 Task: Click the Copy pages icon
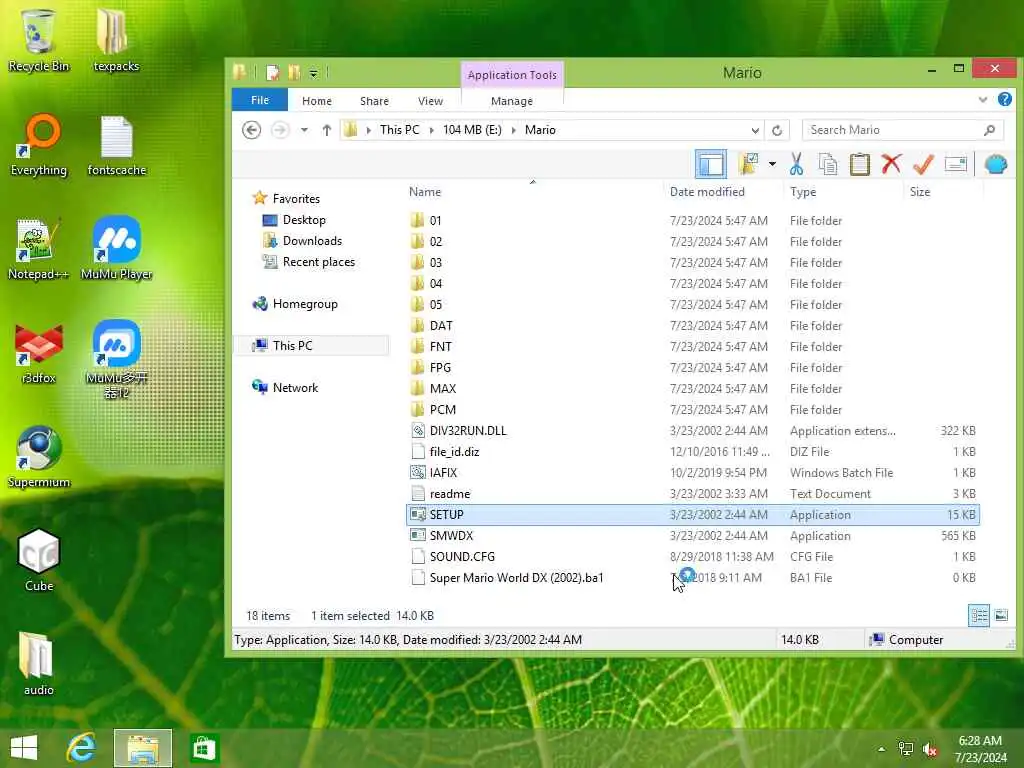tap(828, 164)
